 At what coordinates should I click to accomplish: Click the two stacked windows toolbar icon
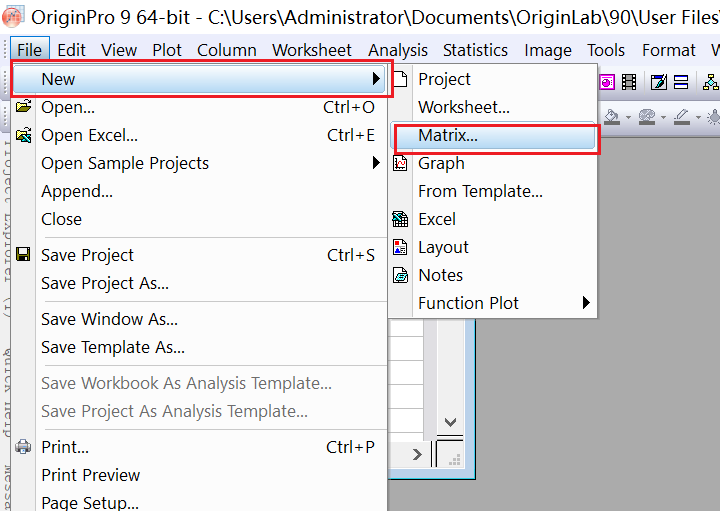[681, 83]
